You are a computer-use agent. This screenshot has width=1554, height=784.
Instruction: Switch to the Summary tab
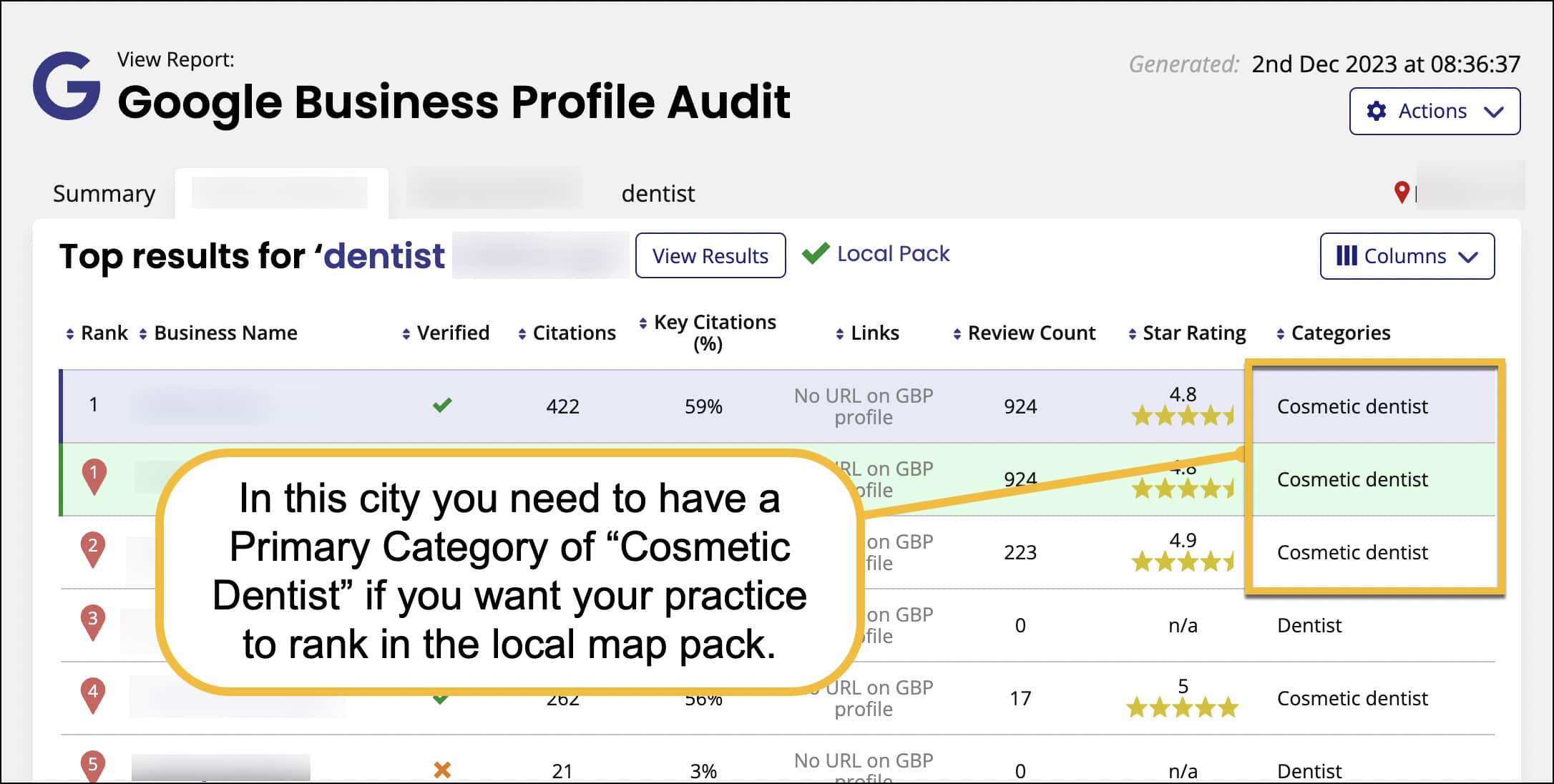[104, 193]
